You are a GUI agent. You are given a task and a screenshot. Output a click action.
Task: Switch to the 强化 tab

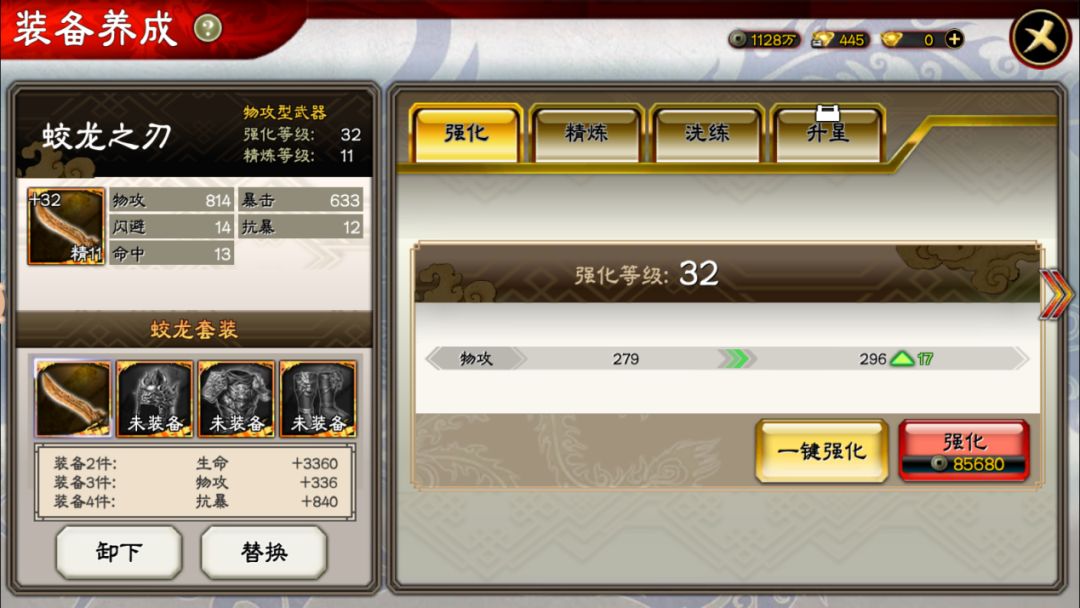click(466, 134)
